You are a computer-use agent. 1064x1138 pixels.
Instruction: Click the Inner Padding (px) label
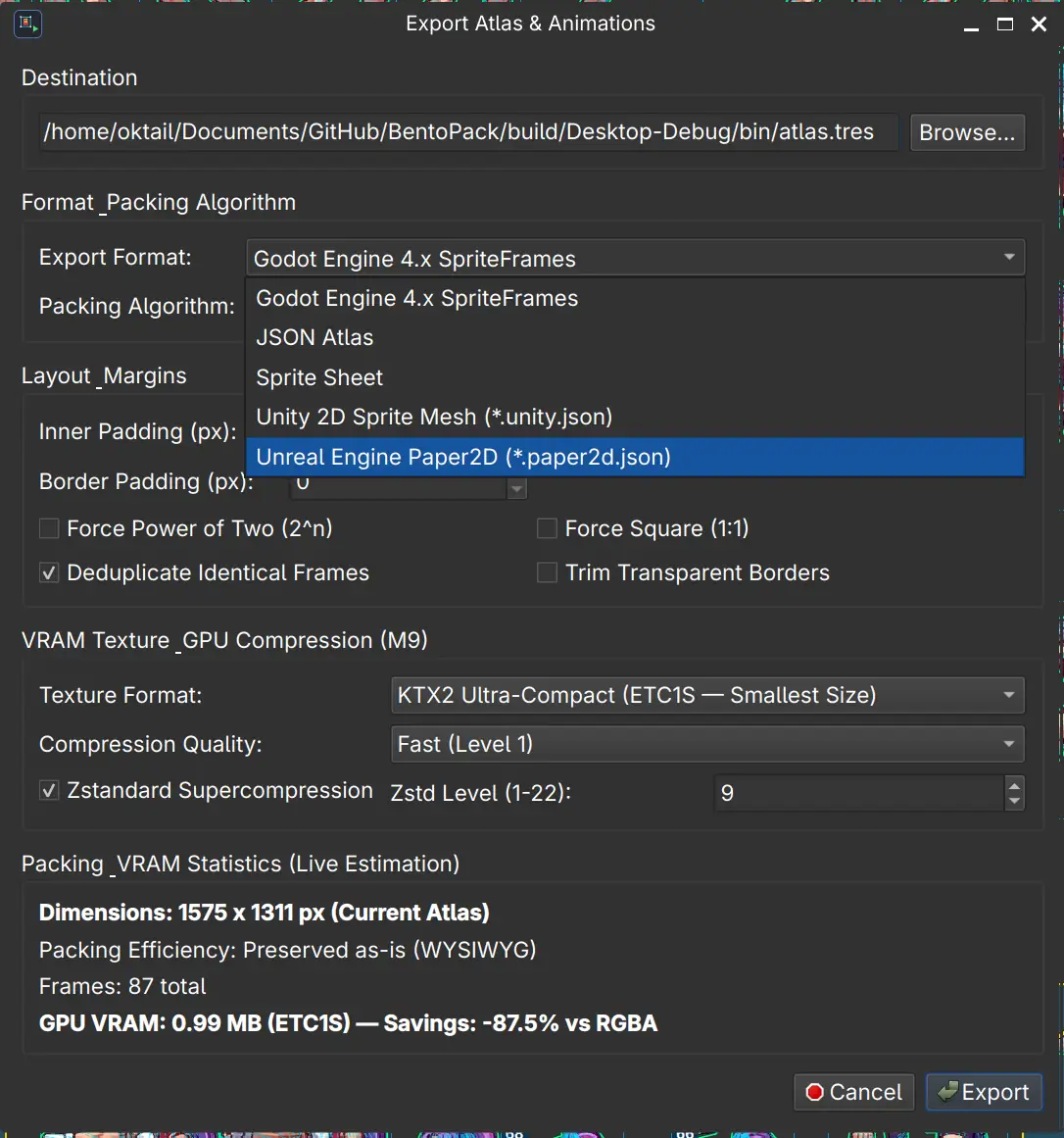click(138, 432)
